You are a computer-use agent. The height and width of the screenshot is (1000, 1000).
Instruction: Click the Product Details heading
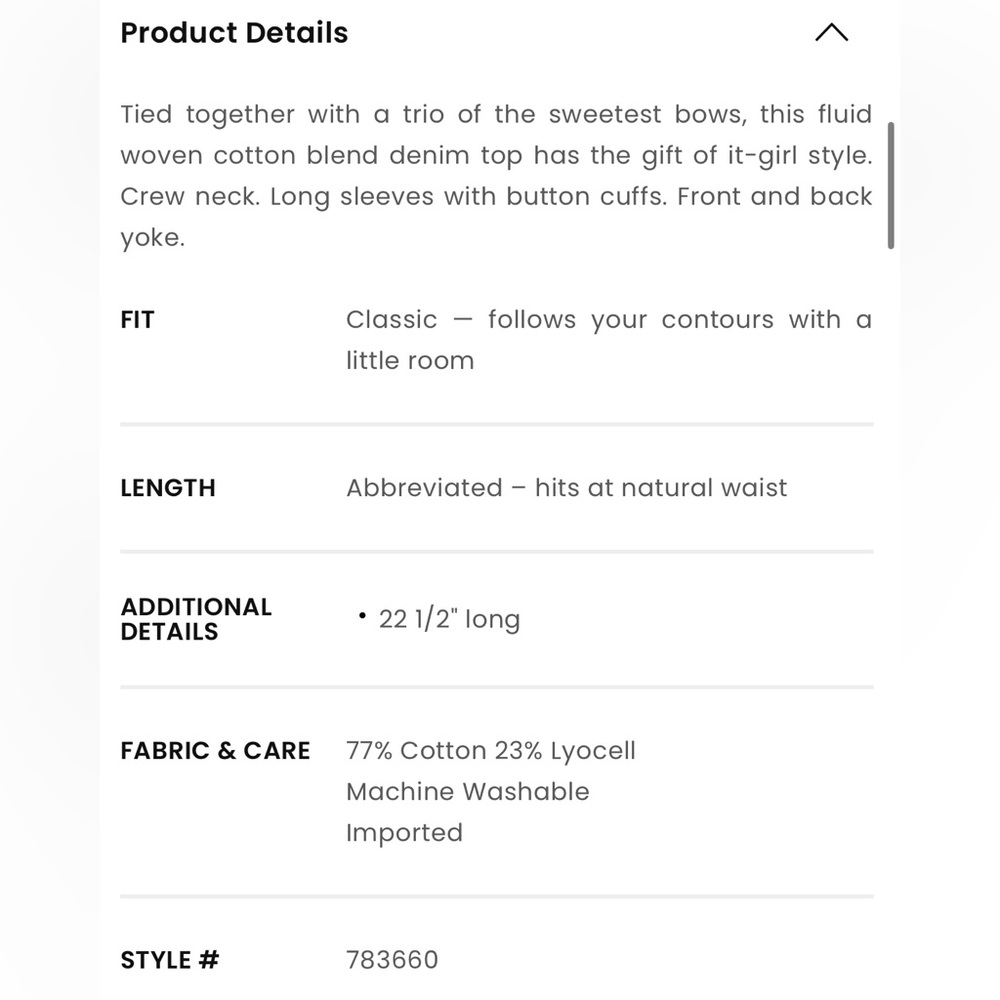click(x=234, y=33)
